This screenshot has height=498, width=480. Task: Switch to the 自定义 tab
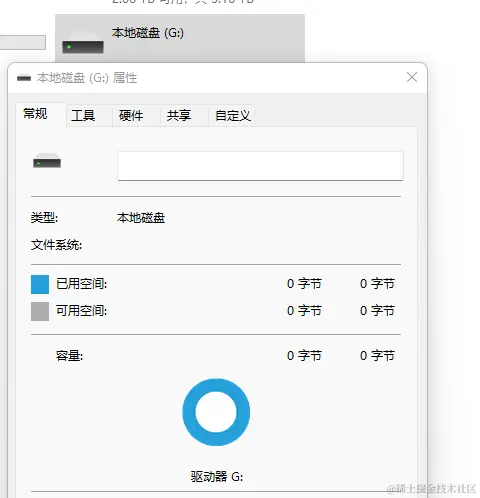[232, 116]
